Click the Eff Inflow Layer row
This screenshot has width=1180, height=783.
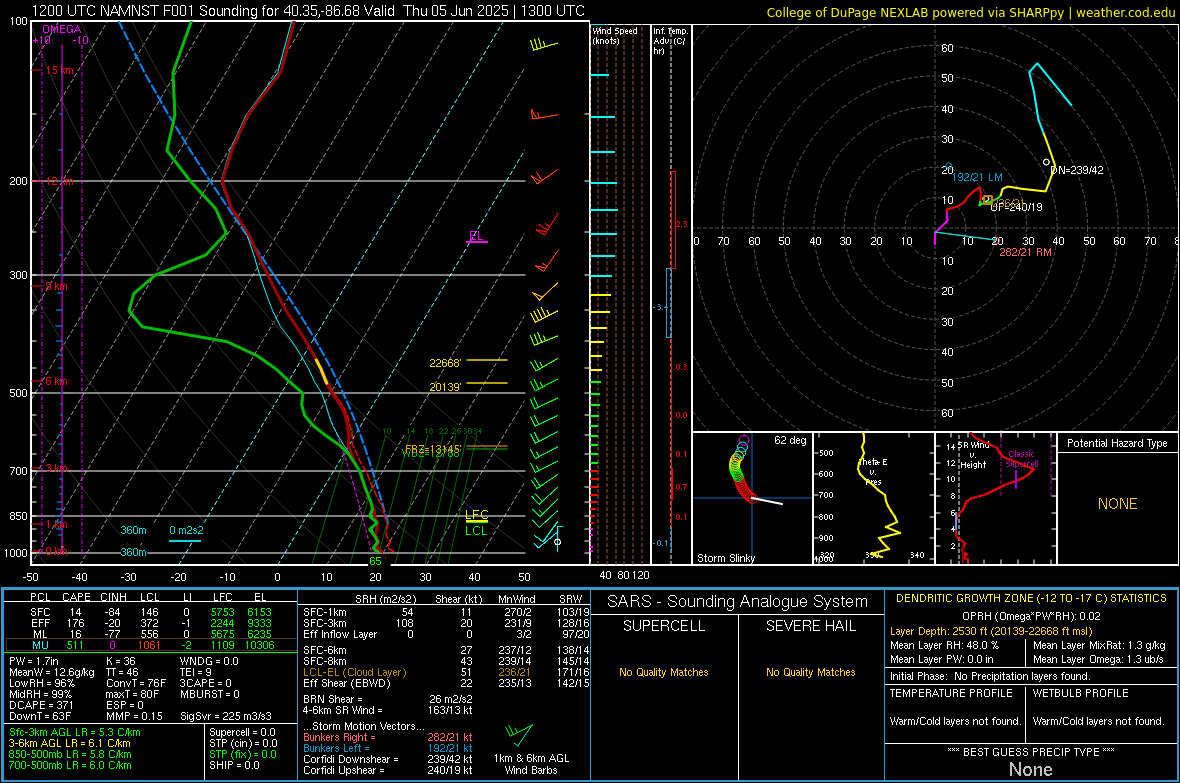(x=446, y=634)
